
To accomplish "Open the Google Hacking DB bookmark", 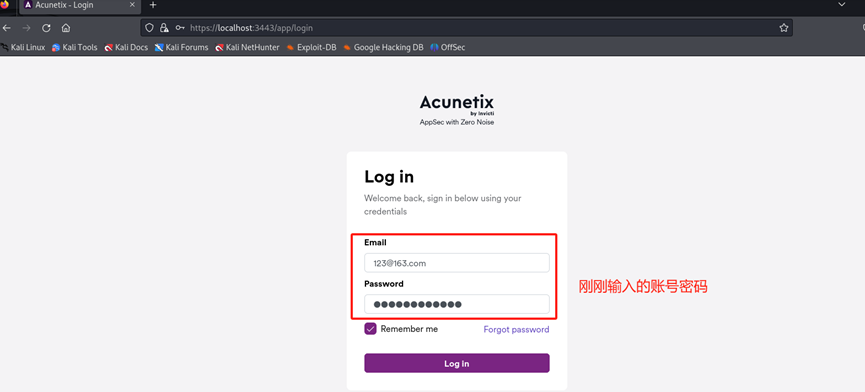I will click(383, 47).
